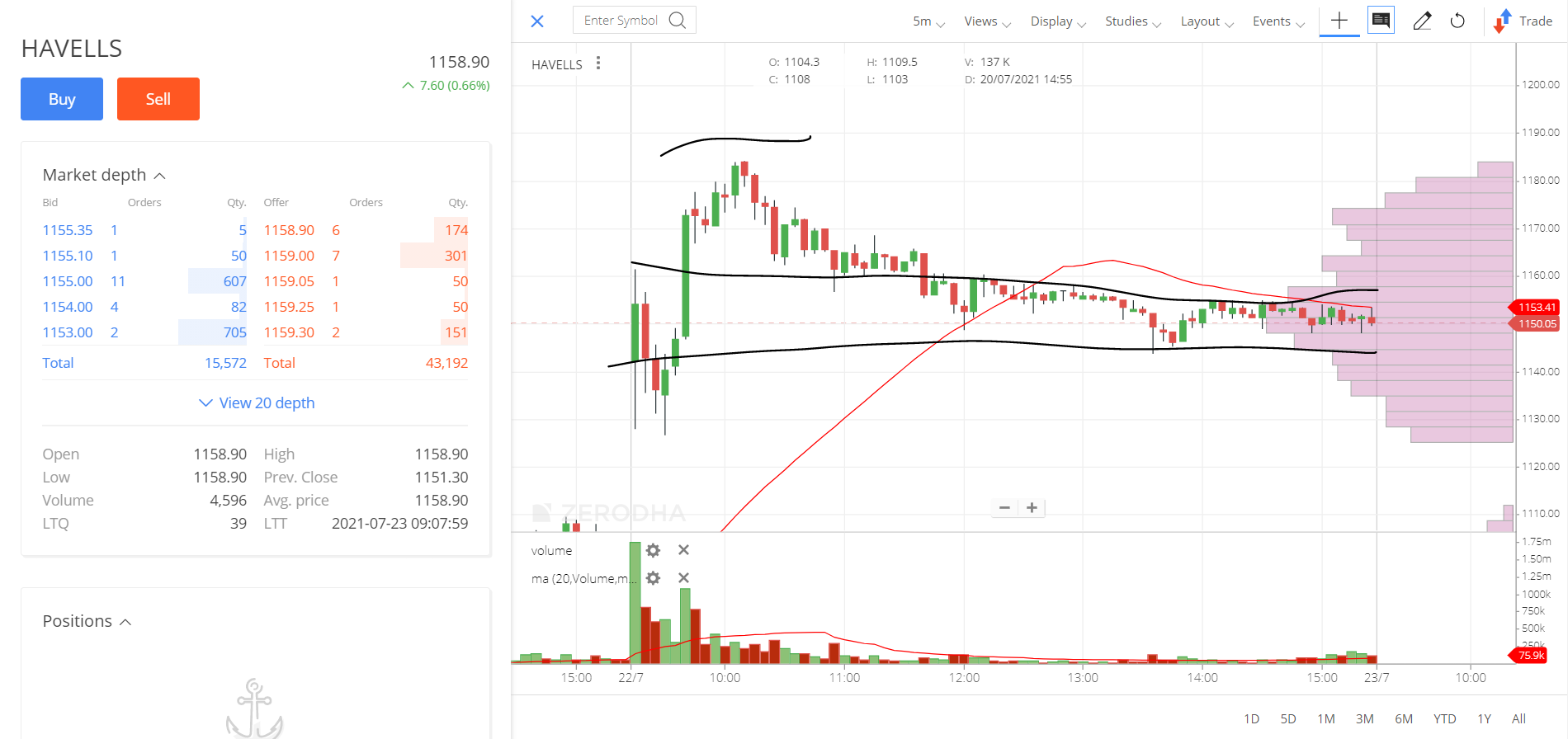Select the 1Y range

[1485, 719]
